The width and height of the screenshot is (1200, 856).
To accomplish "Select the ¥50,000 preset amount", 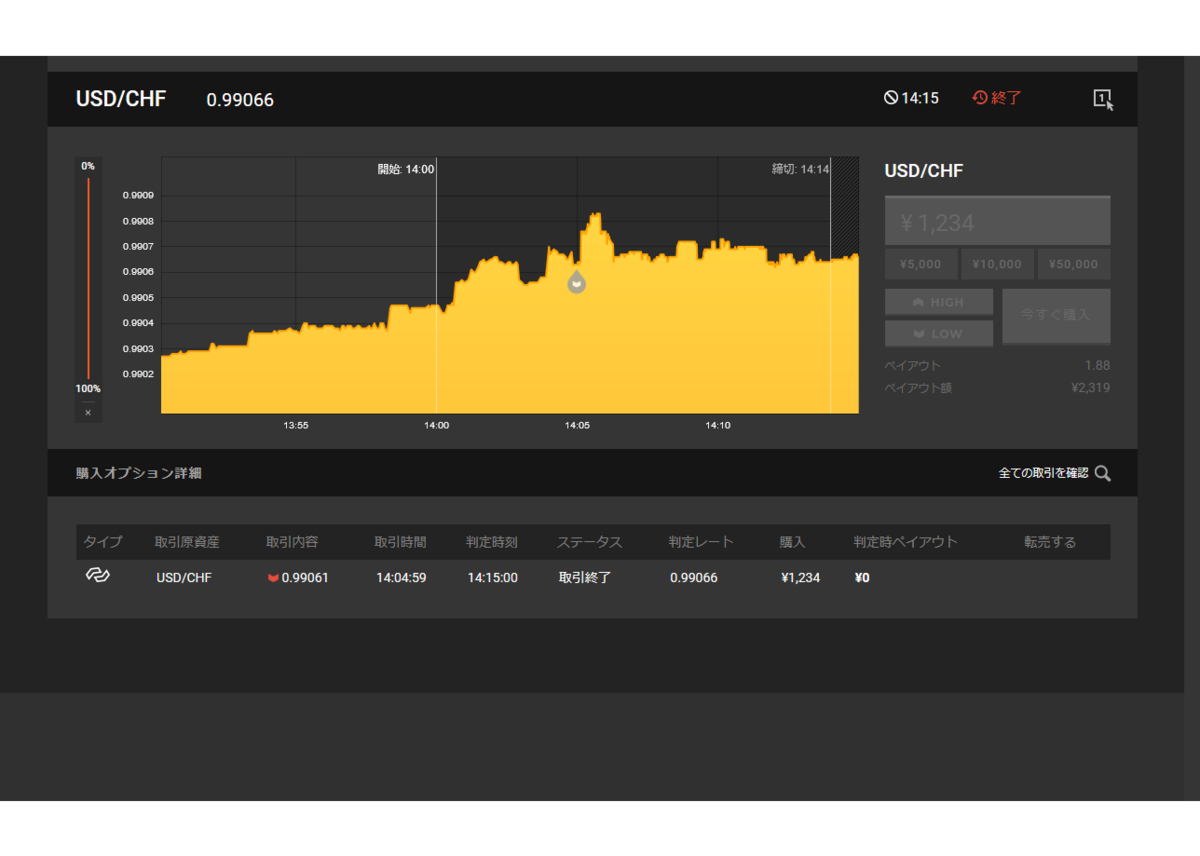I will tap(1074, 264).
